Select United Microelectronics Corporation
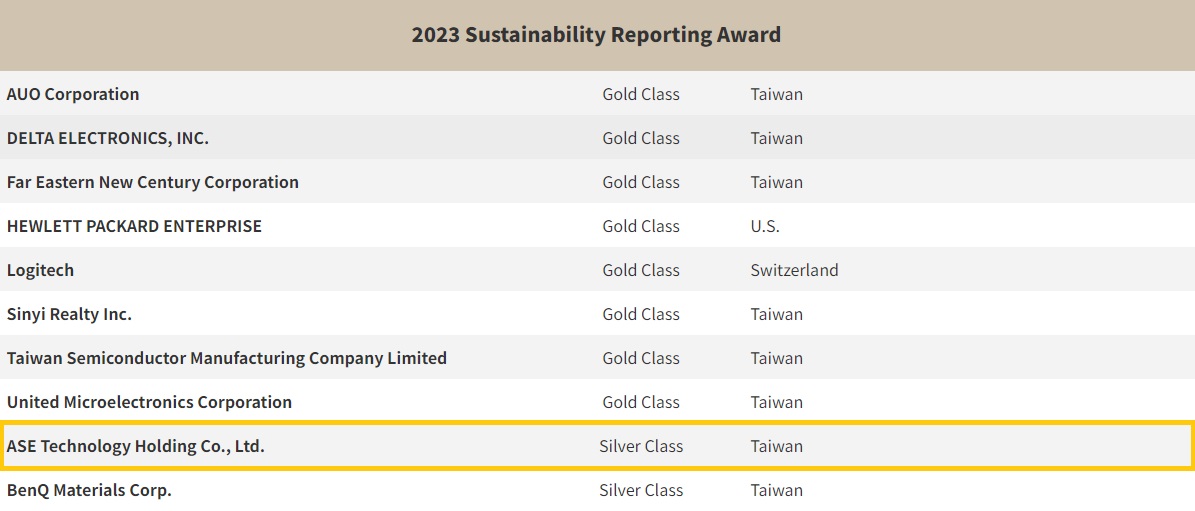The image size is (1195, 511). tap(149, 402)
